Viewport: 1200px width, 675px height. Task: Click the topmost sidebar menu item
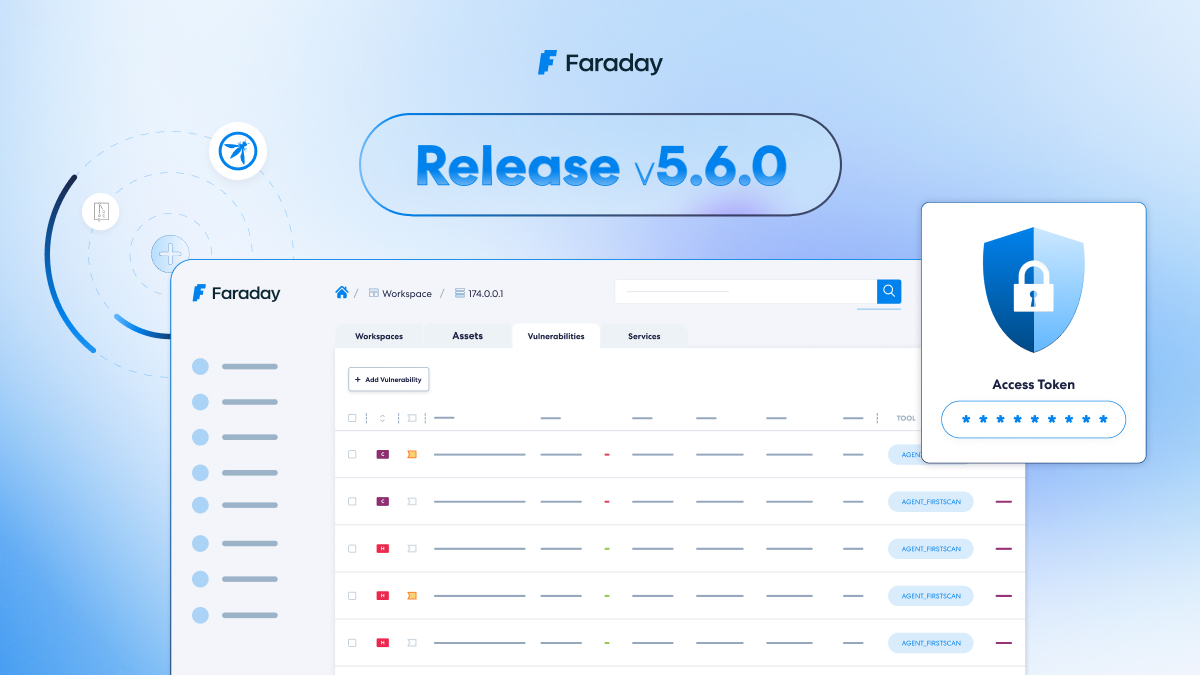pos(235,367)
